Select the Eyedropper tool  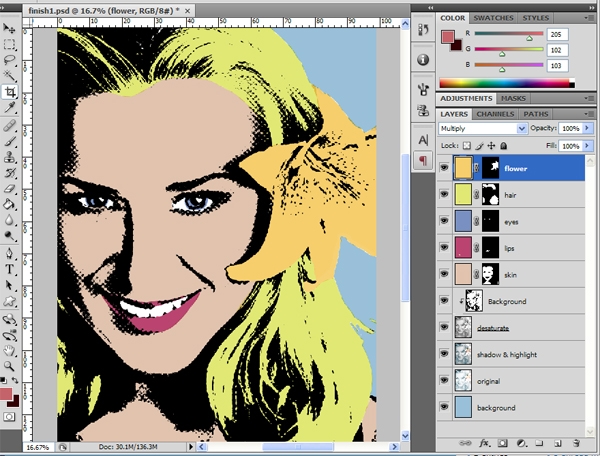(9, 108)
